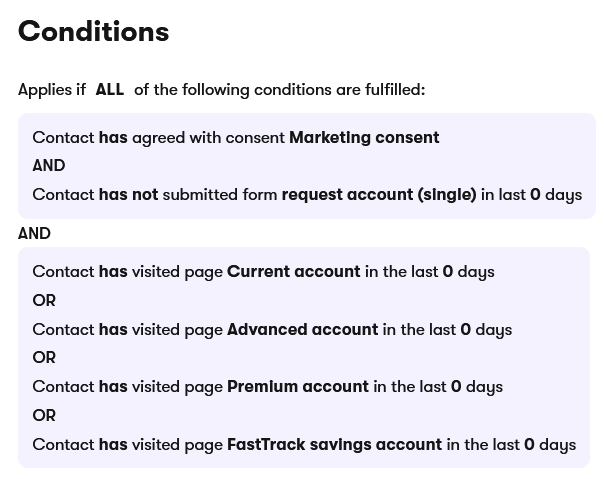Click the days value in the Premium account condition
Viewport: 604px width, 479px height.
coord(456,387)
